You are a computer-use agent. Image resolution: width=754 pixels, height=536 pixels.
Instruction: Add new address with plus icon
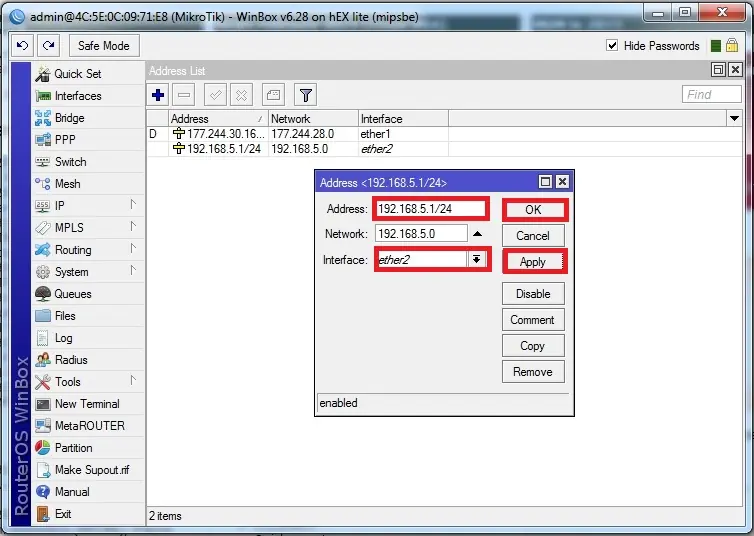pyautogui.click(x=158, y=95)
